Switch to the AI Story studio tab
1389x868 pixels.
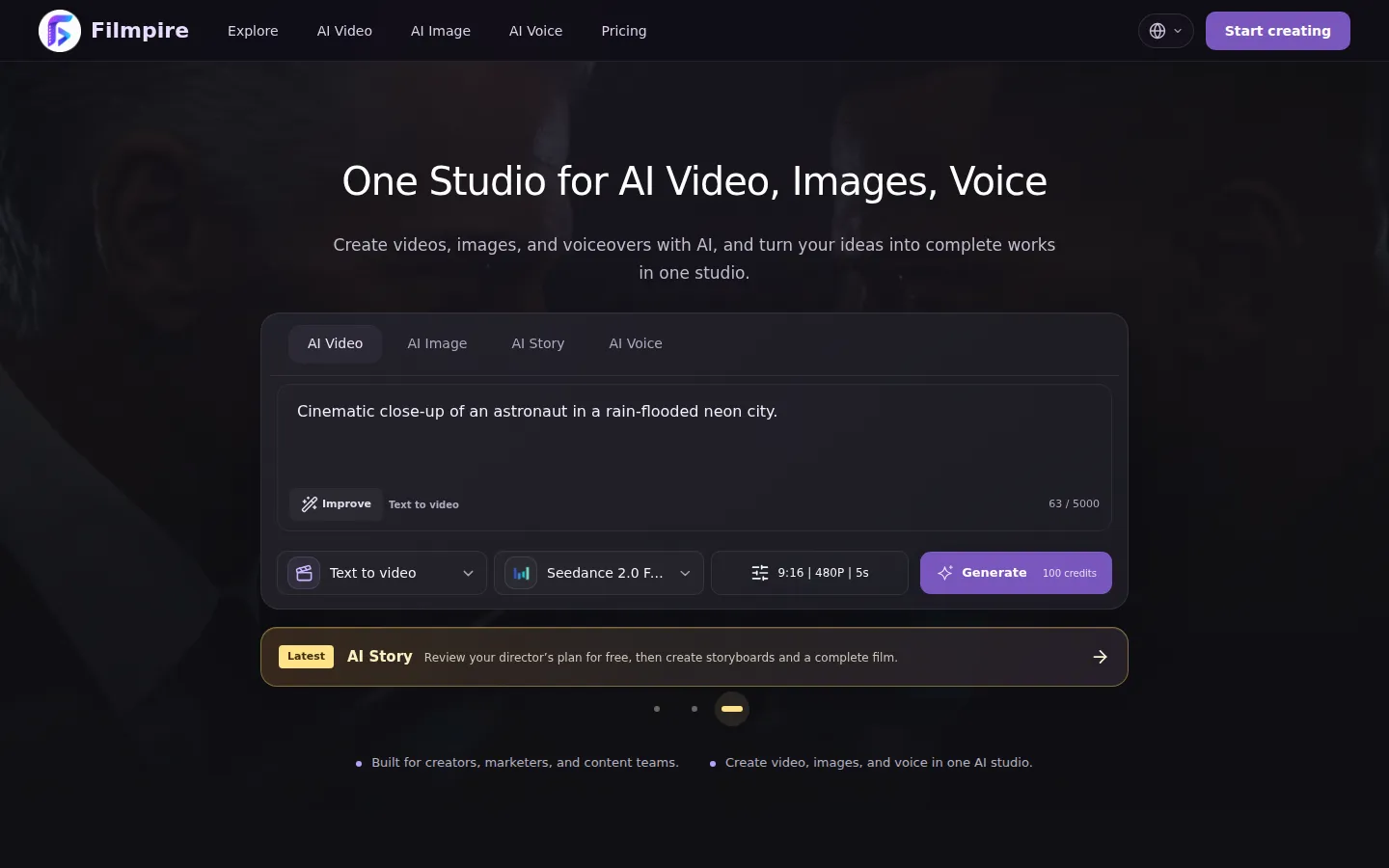538,343
